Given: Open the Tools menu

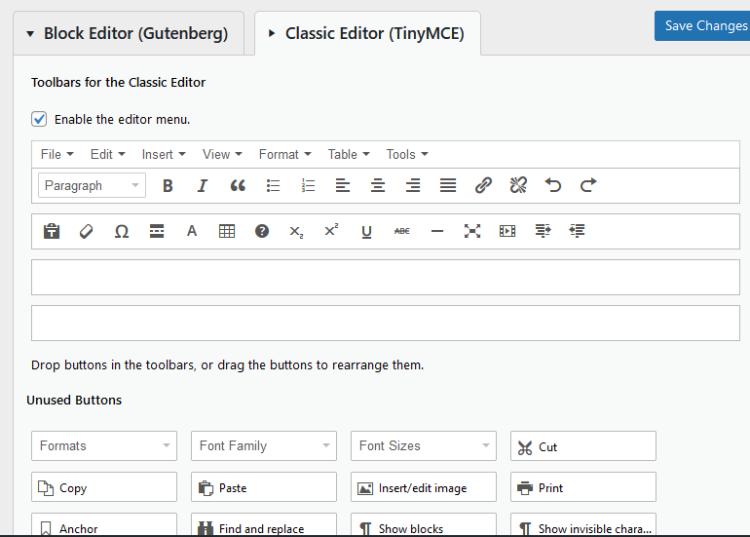Looking at the screenshot, I should (x=407, y=154).
